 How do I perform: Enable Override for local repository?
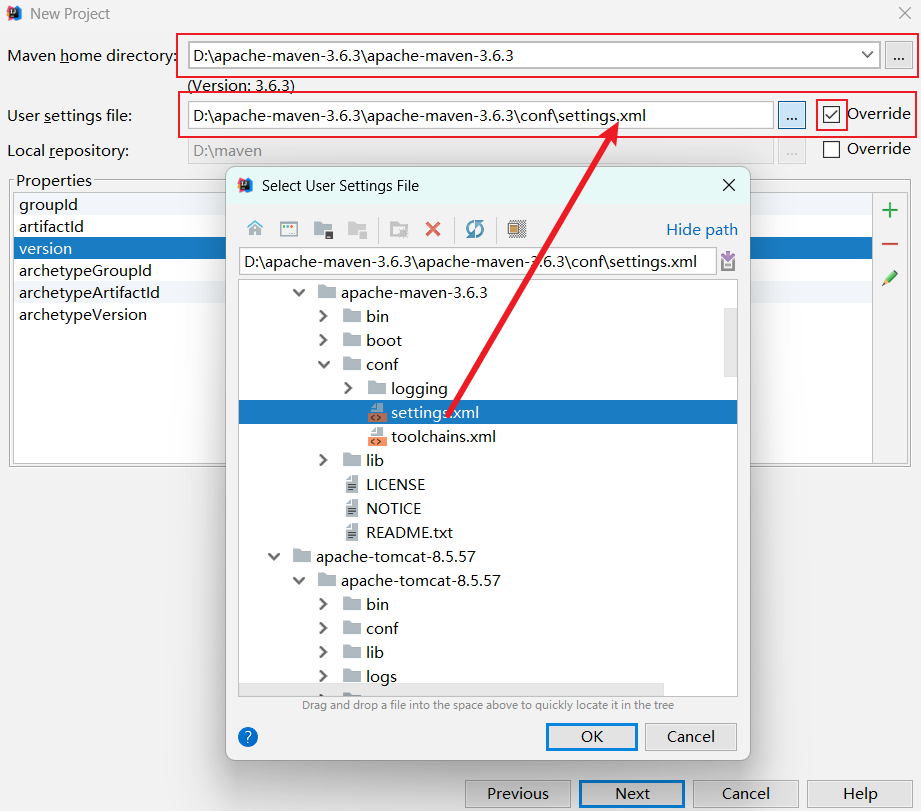pyautogui.click(x=831, y=150)
